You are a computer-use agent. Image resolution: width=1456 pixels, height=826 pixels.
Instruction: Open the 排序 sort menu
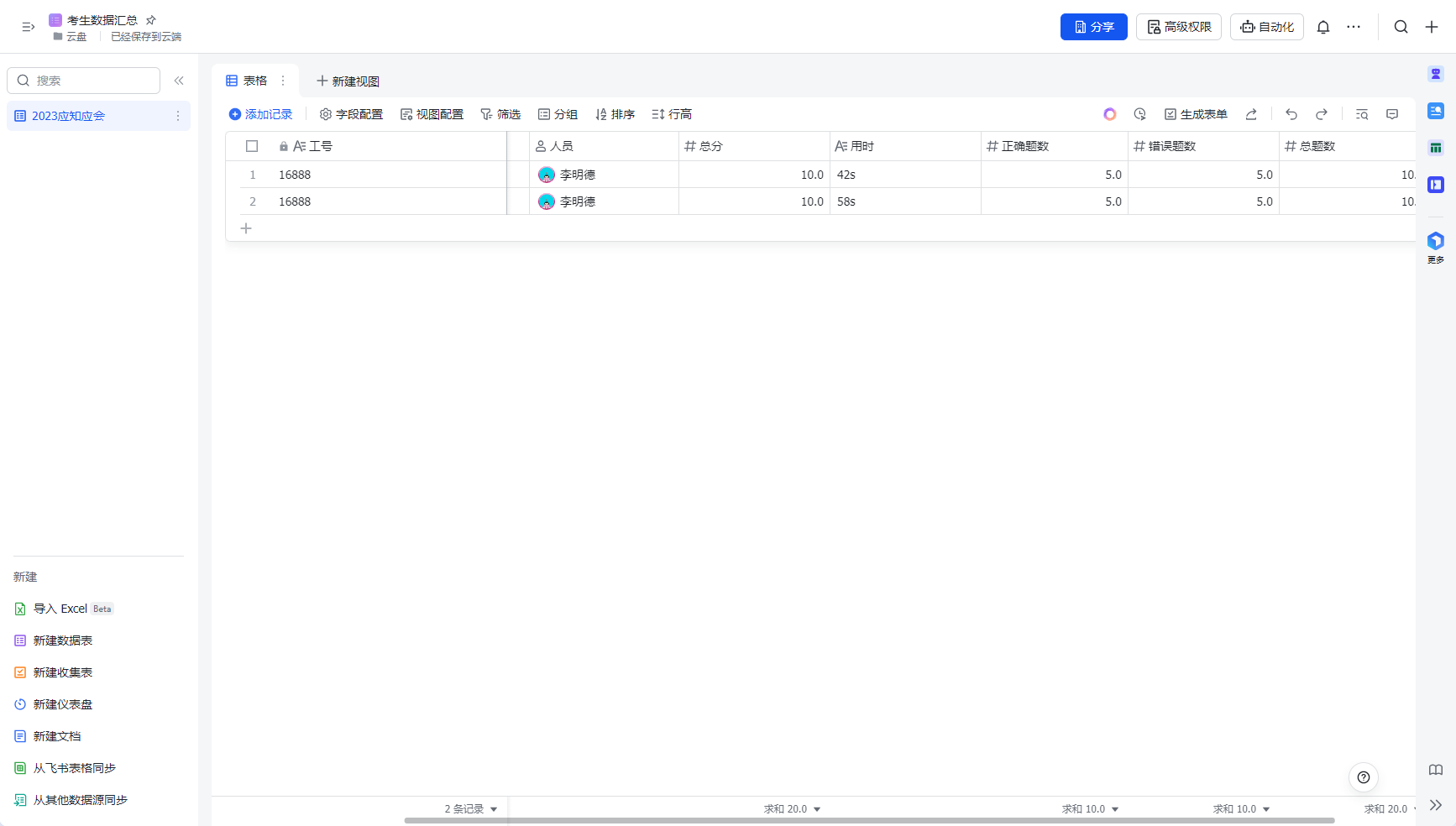615,114
